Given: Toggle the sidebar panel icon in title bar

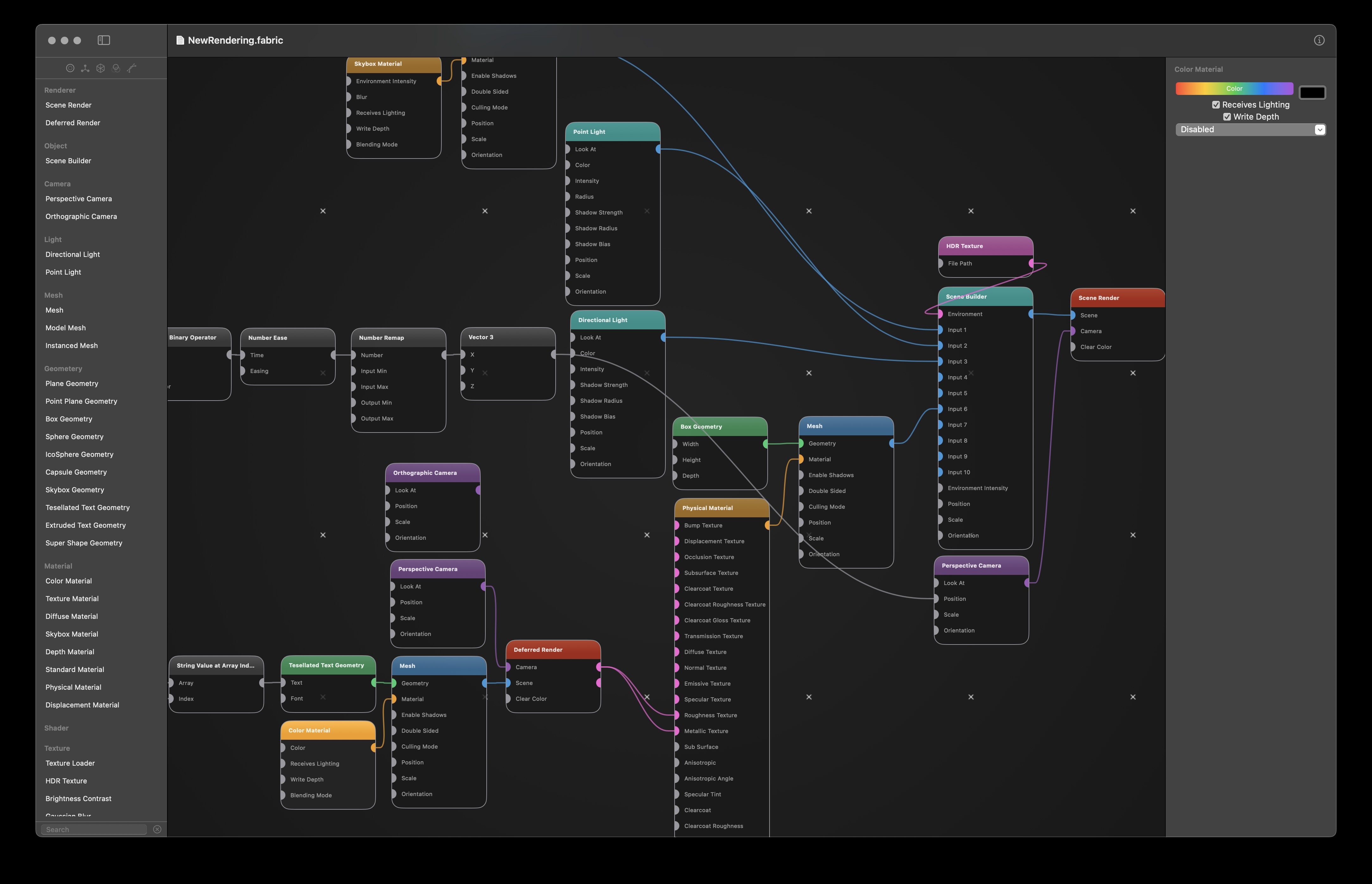Looking at the screenshot, I should pyautogui.click(x=104, y=40).
